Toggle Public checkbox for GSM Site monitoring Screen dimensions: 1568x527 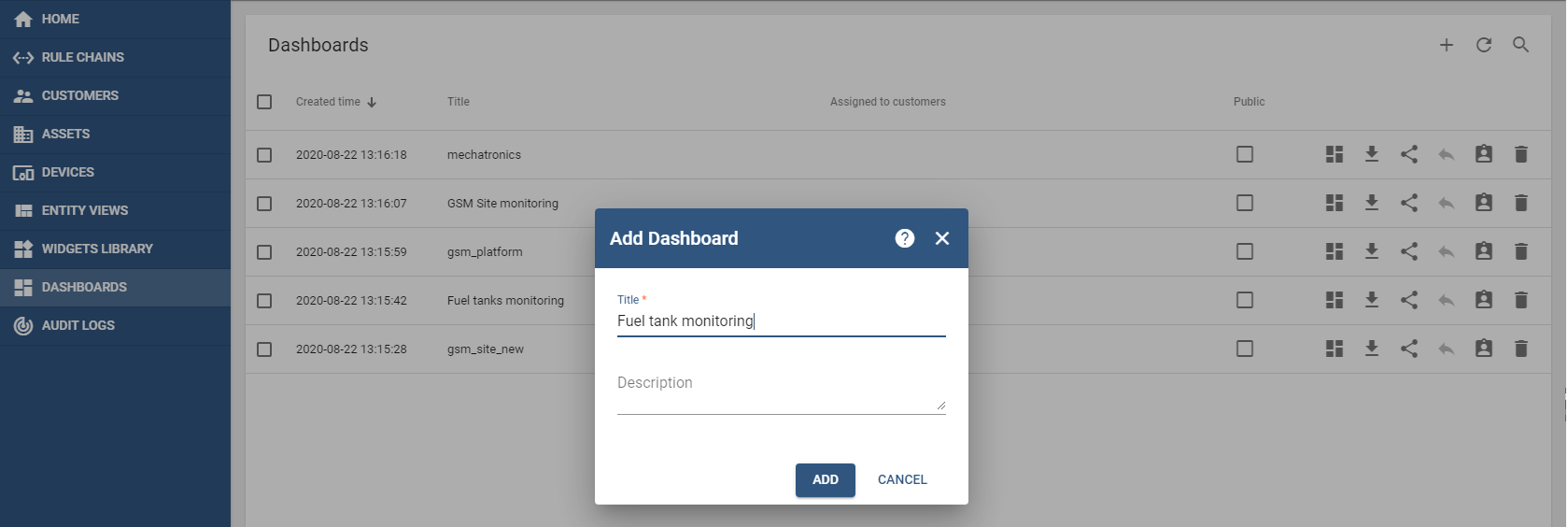click(x=1244, y=203)
